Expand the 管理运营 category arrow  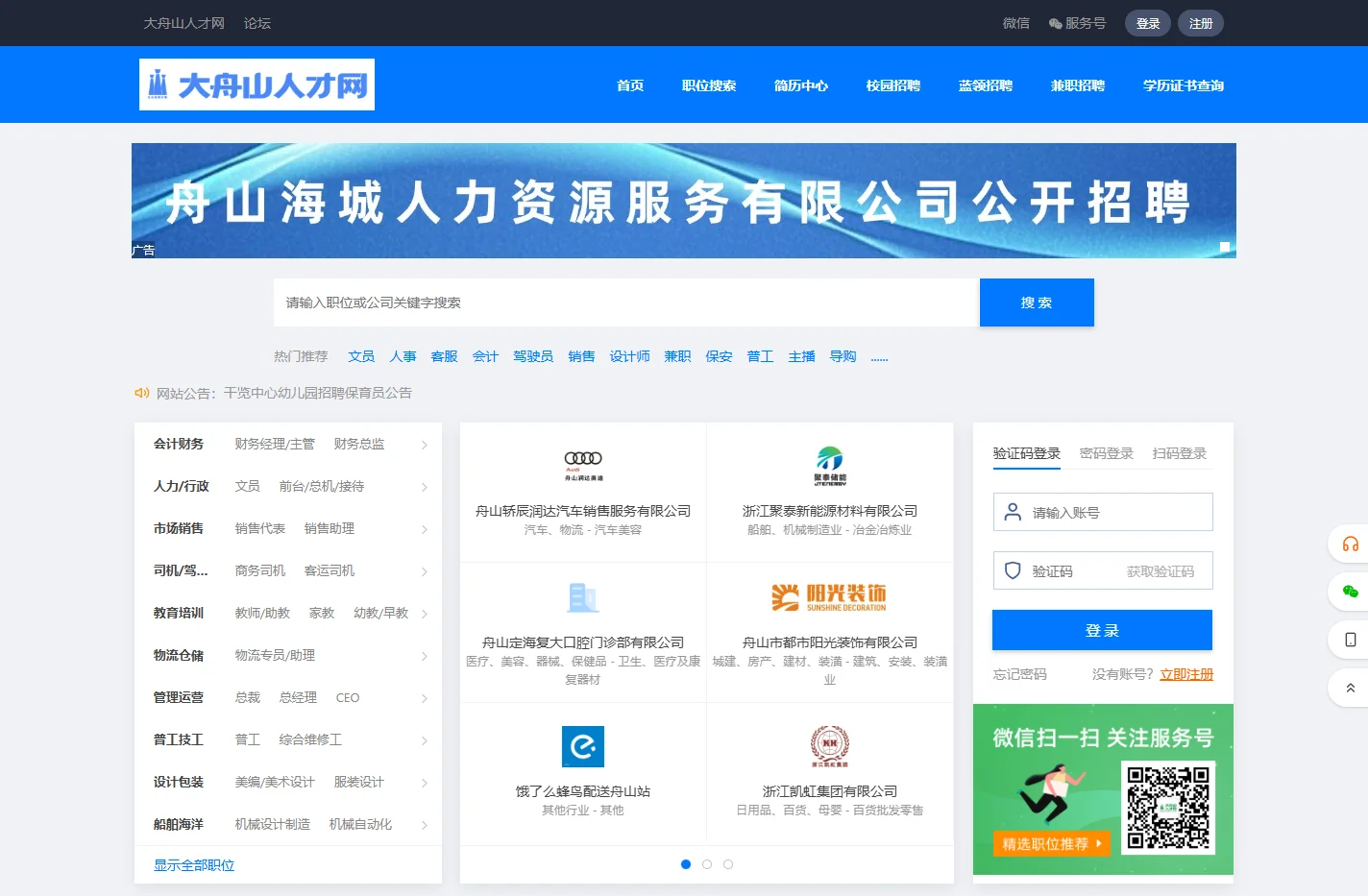(x=425, y=698)
